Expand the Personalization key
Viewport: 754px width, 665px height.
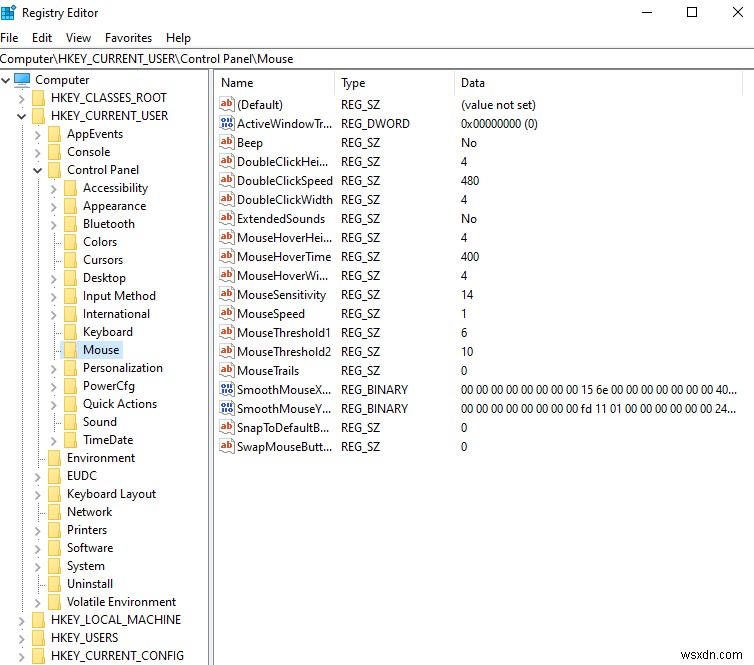53,368
